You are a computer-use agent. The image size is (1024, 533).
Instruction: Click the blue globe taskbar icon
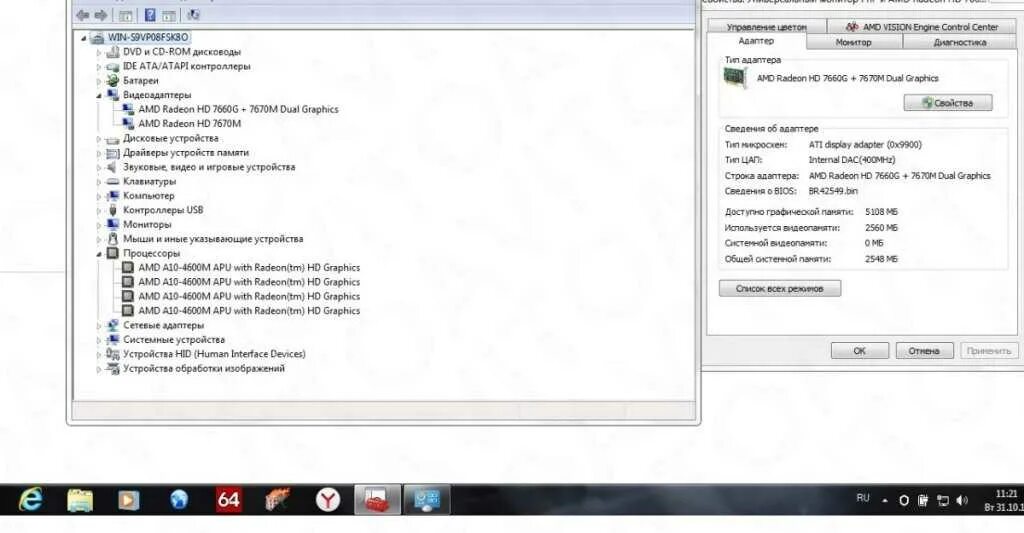coord(178,500)
